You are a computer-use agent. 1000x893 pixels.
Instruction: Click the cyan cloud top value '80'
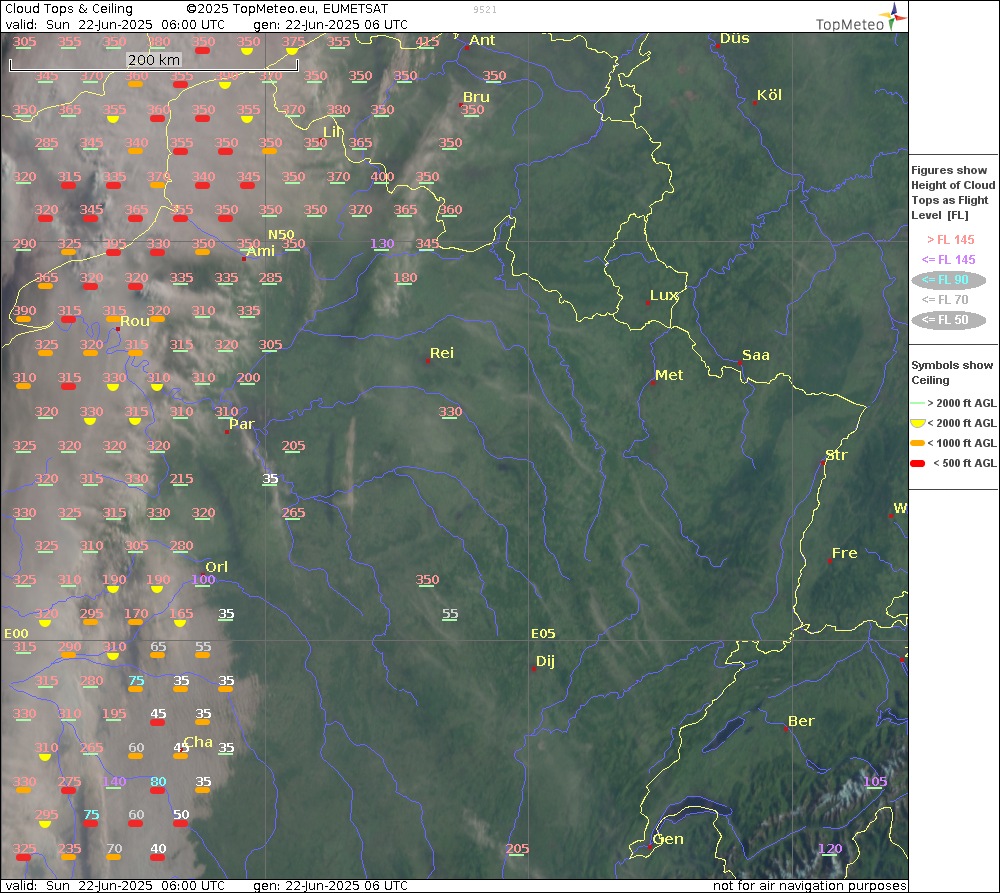point(158,781)
